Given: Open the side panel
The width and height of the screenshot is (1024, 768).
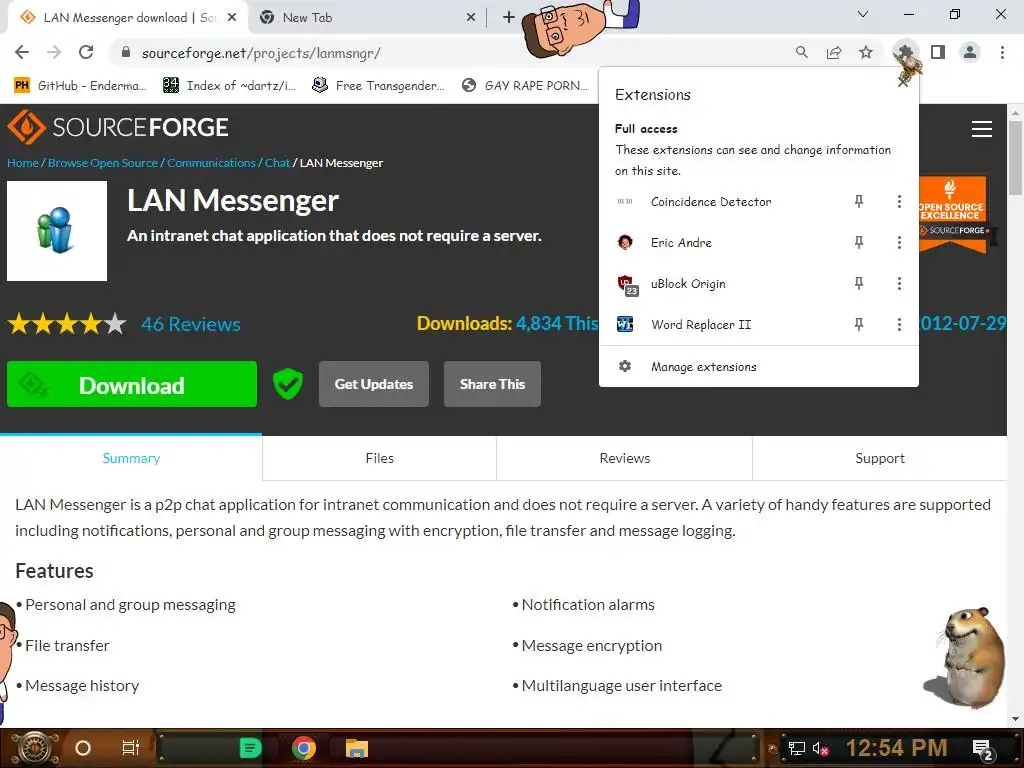Looking at the screenshot, I should click(938, 52).
